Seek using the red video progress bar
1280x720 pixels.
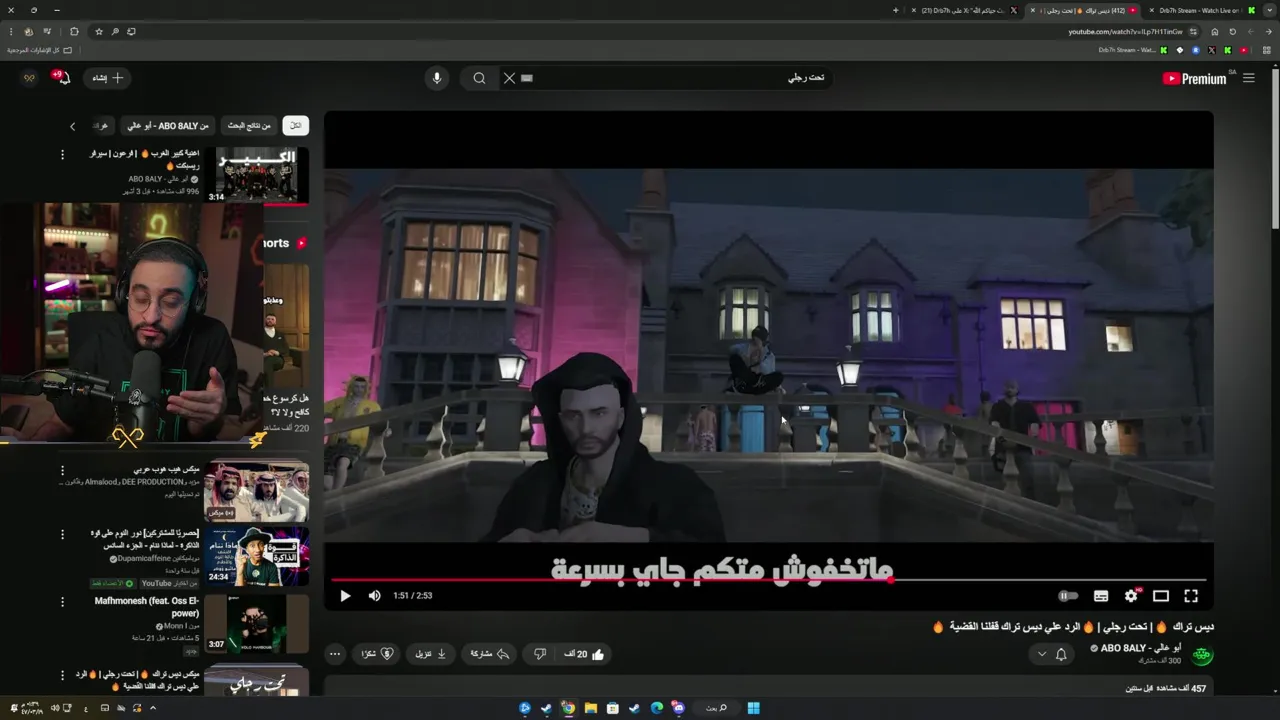pos(769,579)
